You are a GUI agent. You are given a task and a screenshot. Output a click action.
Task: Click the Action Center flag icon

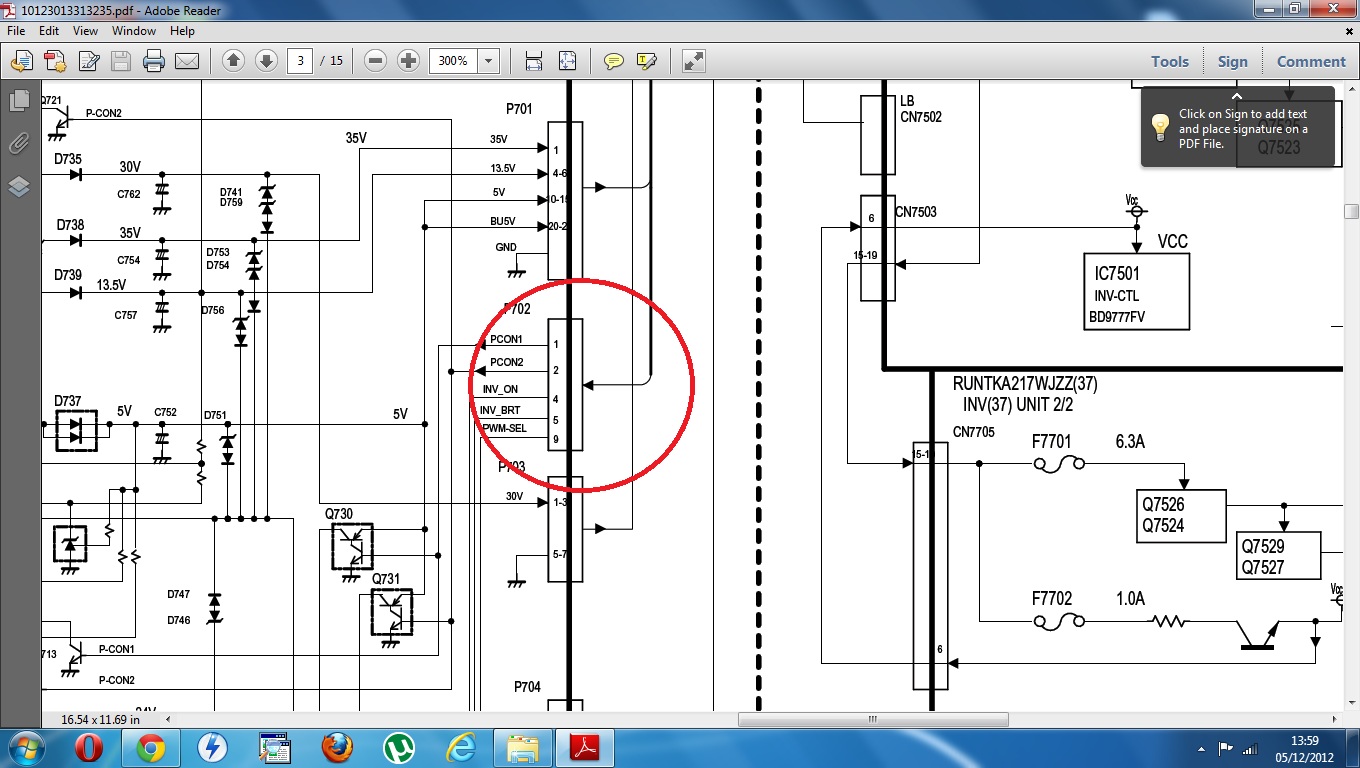point(1225,749)
